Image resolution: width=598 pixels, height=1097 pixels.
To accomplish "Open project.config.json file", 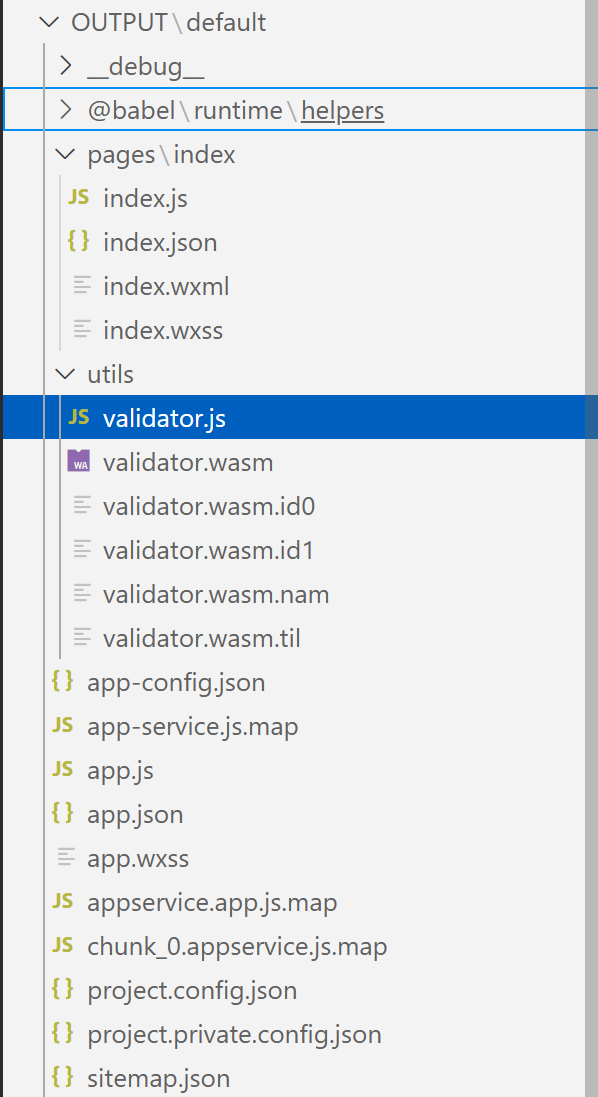I will pyautogui.click(x=192, y=990).
